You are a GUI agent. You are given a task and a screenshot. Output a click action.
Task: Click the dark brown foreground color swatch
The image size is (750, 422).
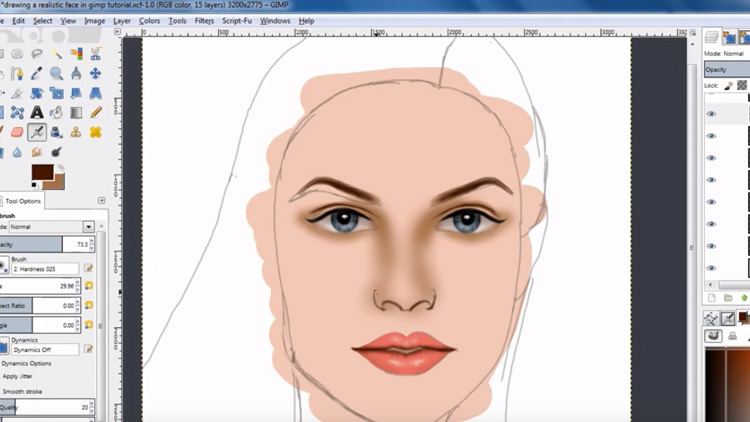coord(41,171)
